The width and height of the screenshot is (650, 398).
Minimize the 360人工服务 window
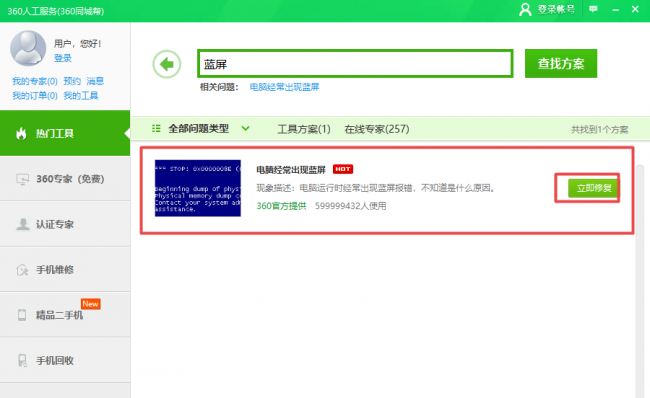[x=616, y=10]
